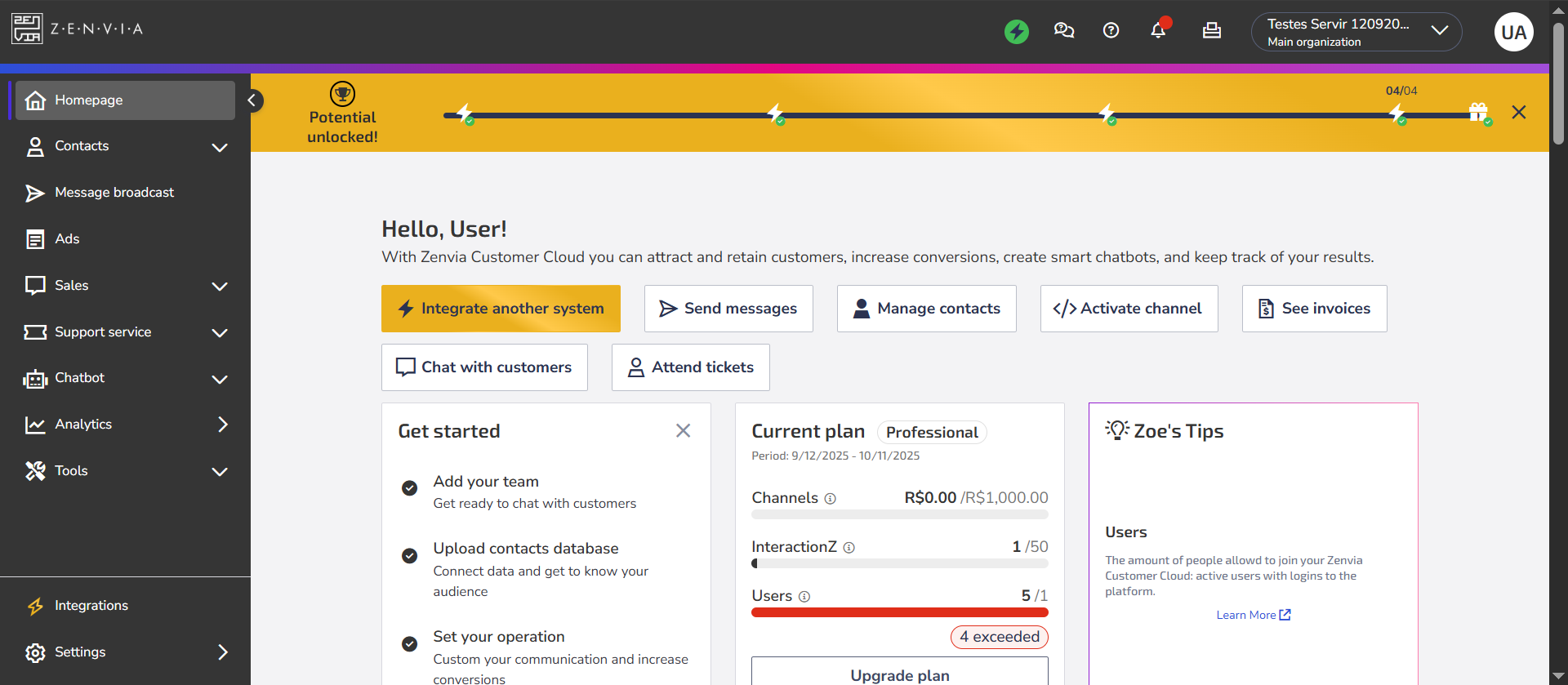This screenshot has width=1568, height=685.
Task: Open Sales section in sidebar
Action: coord(125,286)
